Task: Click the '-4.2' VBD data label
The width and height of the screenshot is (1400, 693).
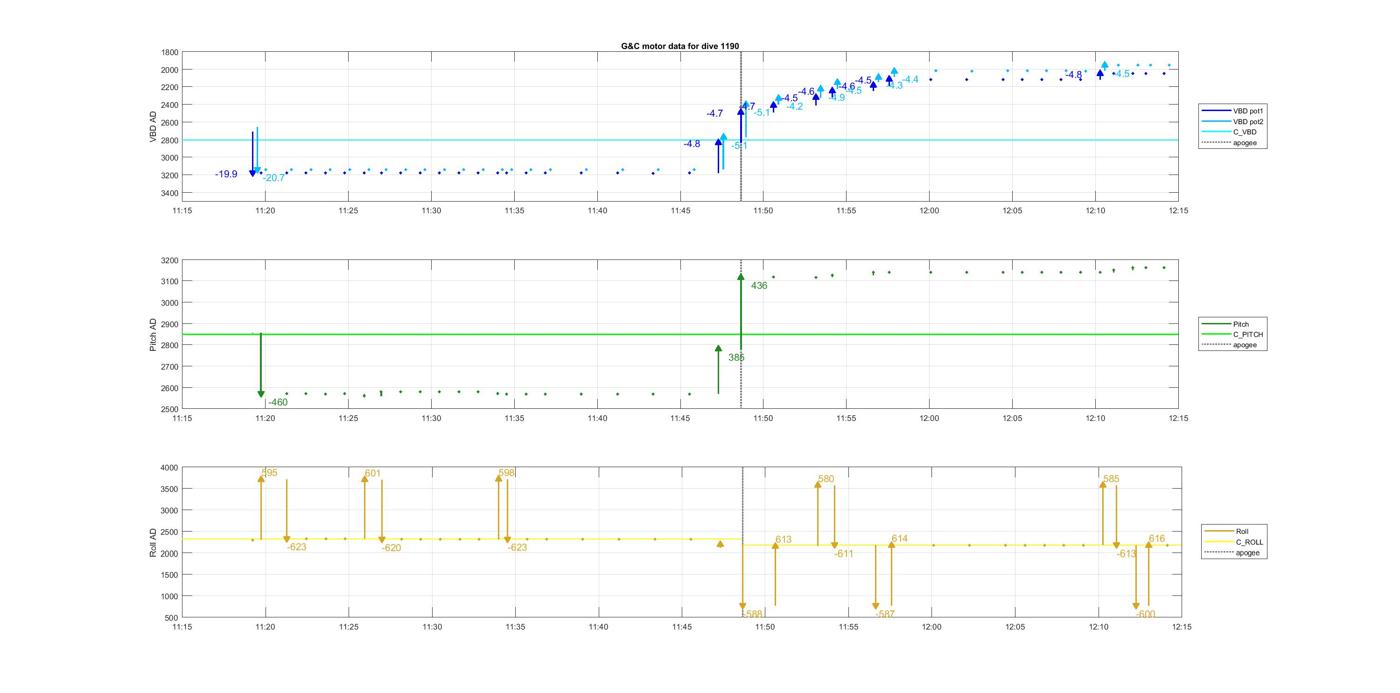Action: tap(794, 106)
